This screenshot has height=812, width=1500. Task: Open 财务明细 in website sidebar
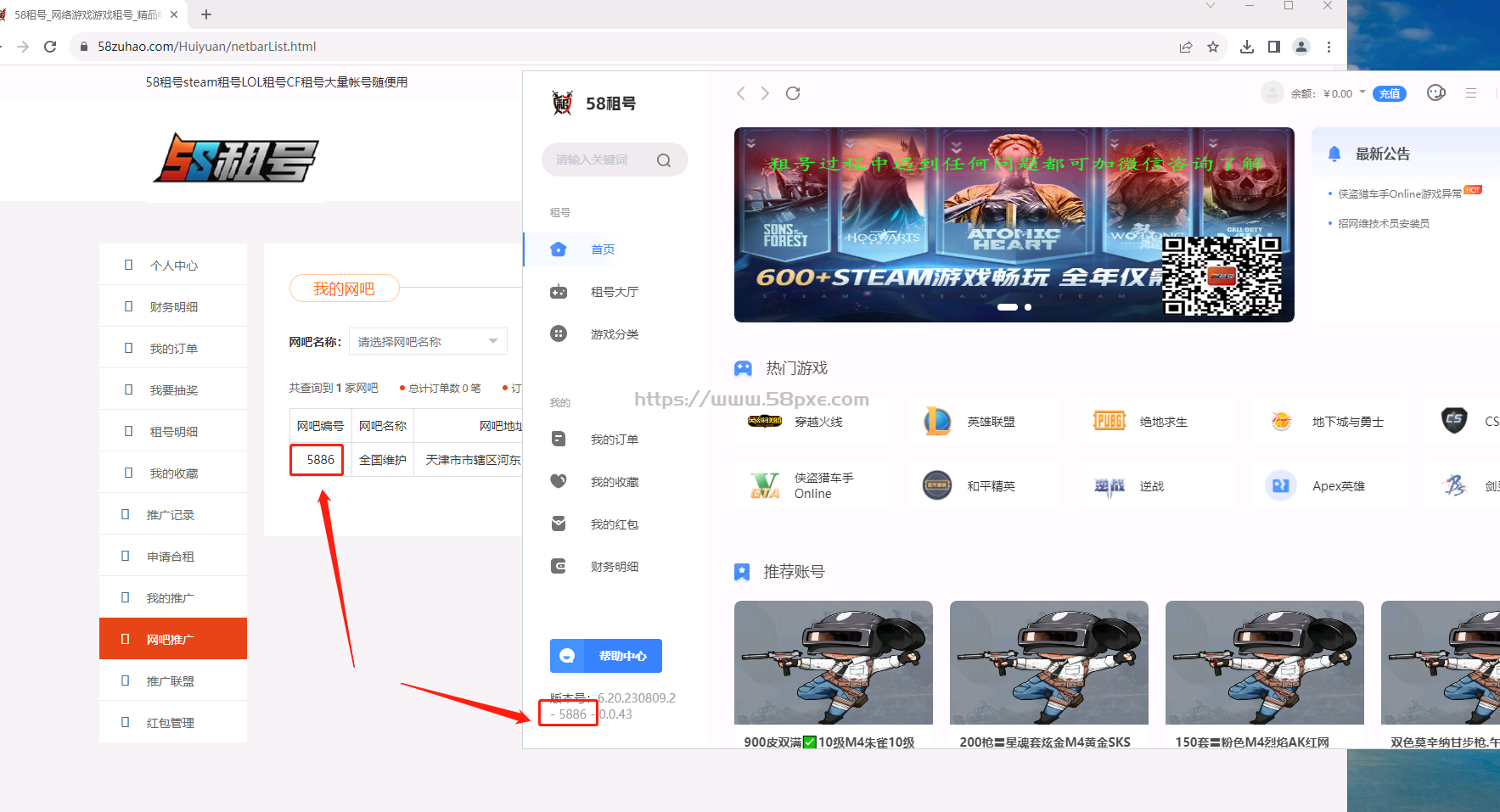click(x=173, y=306)
